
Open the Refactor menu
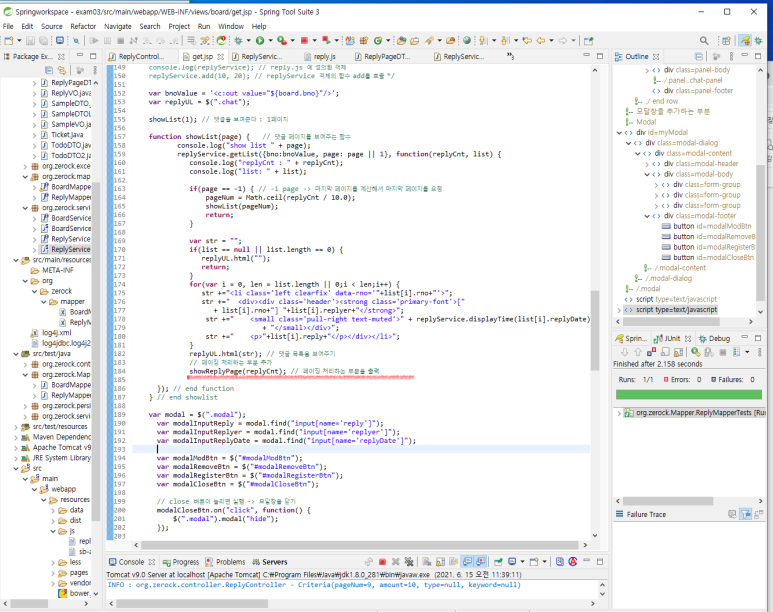(83, 26)
